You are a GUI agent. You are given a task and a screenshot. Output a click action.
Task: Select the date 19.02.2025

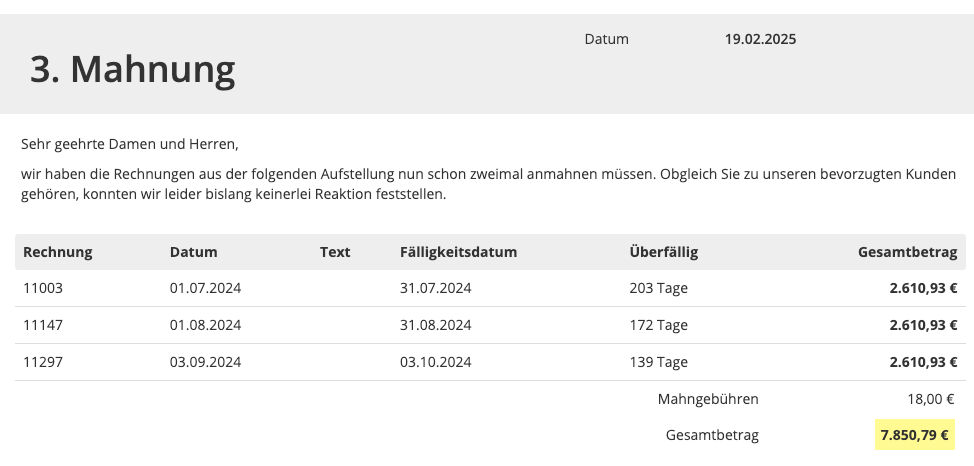coord(760,39)
